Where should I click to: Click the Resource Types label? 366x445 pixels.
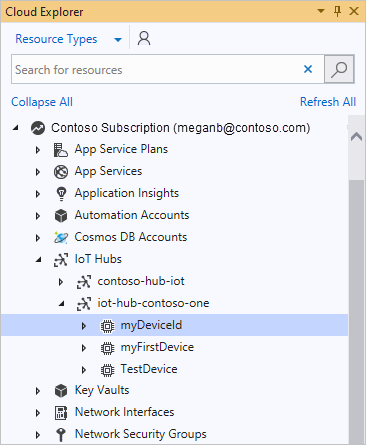pos(56,39)
